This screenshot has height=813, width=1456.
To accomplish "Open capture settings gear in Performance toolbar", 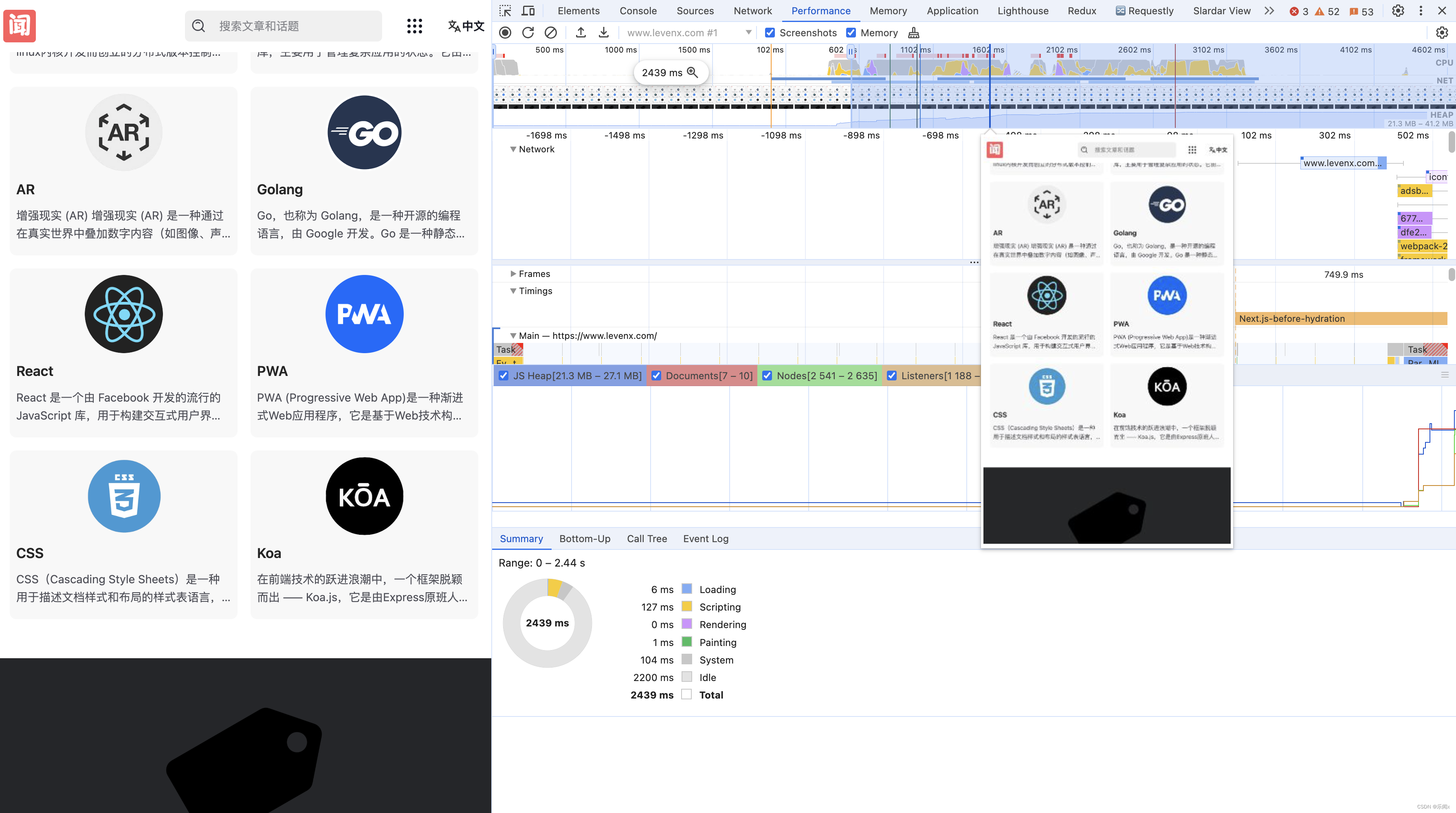I will [1442, 33].
